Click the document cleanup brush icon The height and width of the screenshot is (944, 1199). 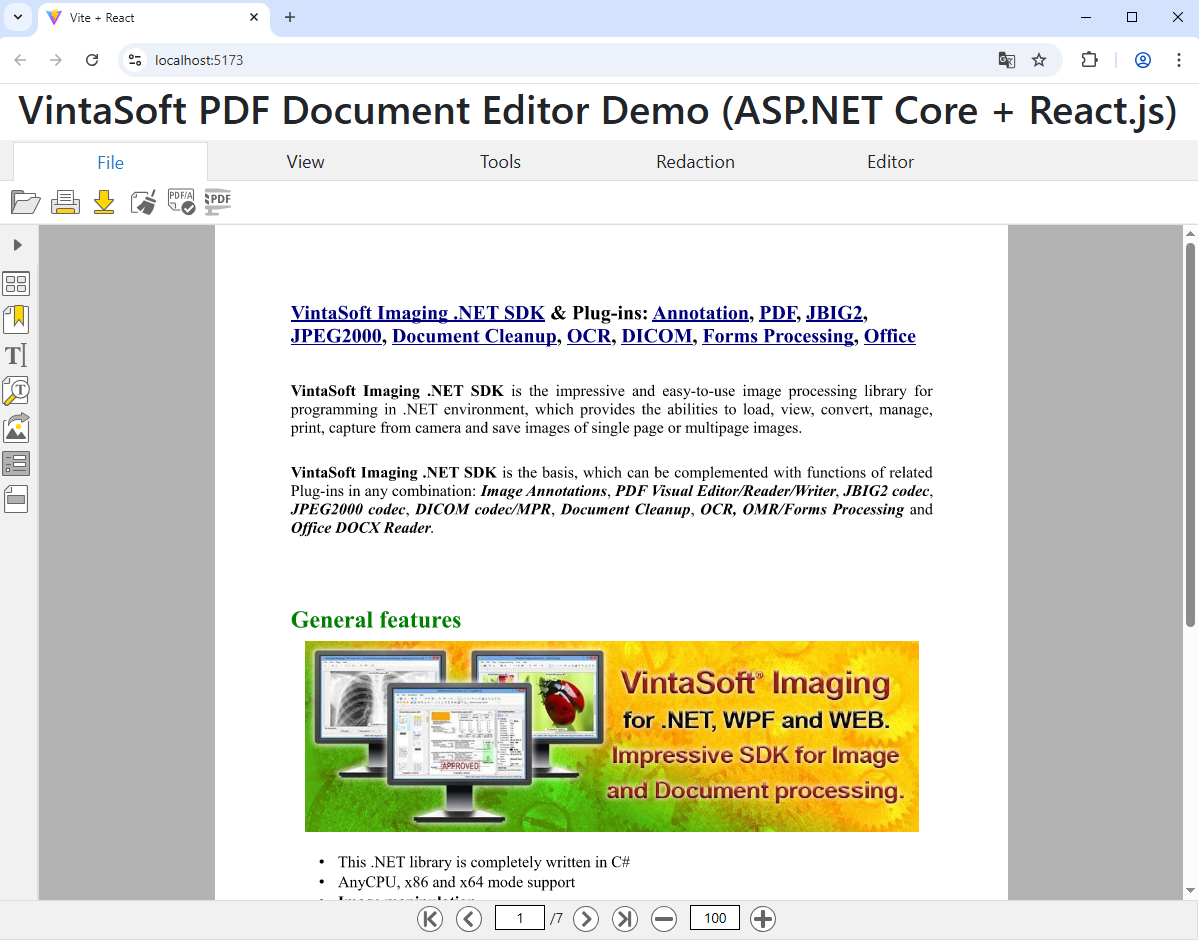click(143, 203)
